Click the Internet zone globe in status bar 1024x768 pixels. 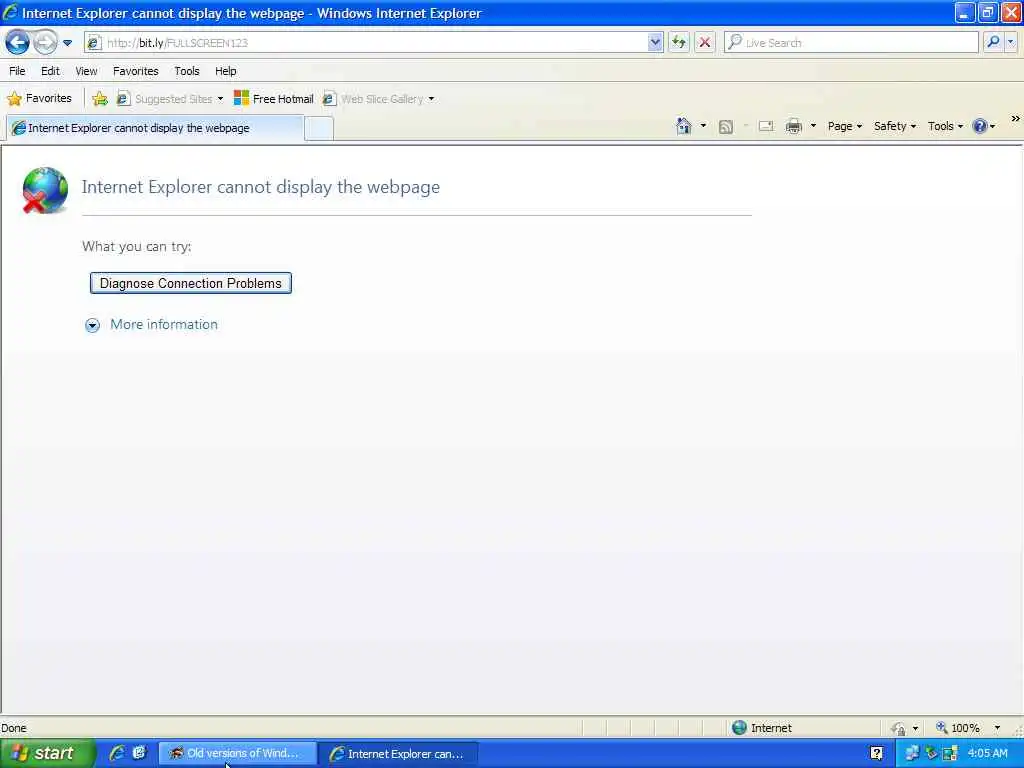(739, 728)
